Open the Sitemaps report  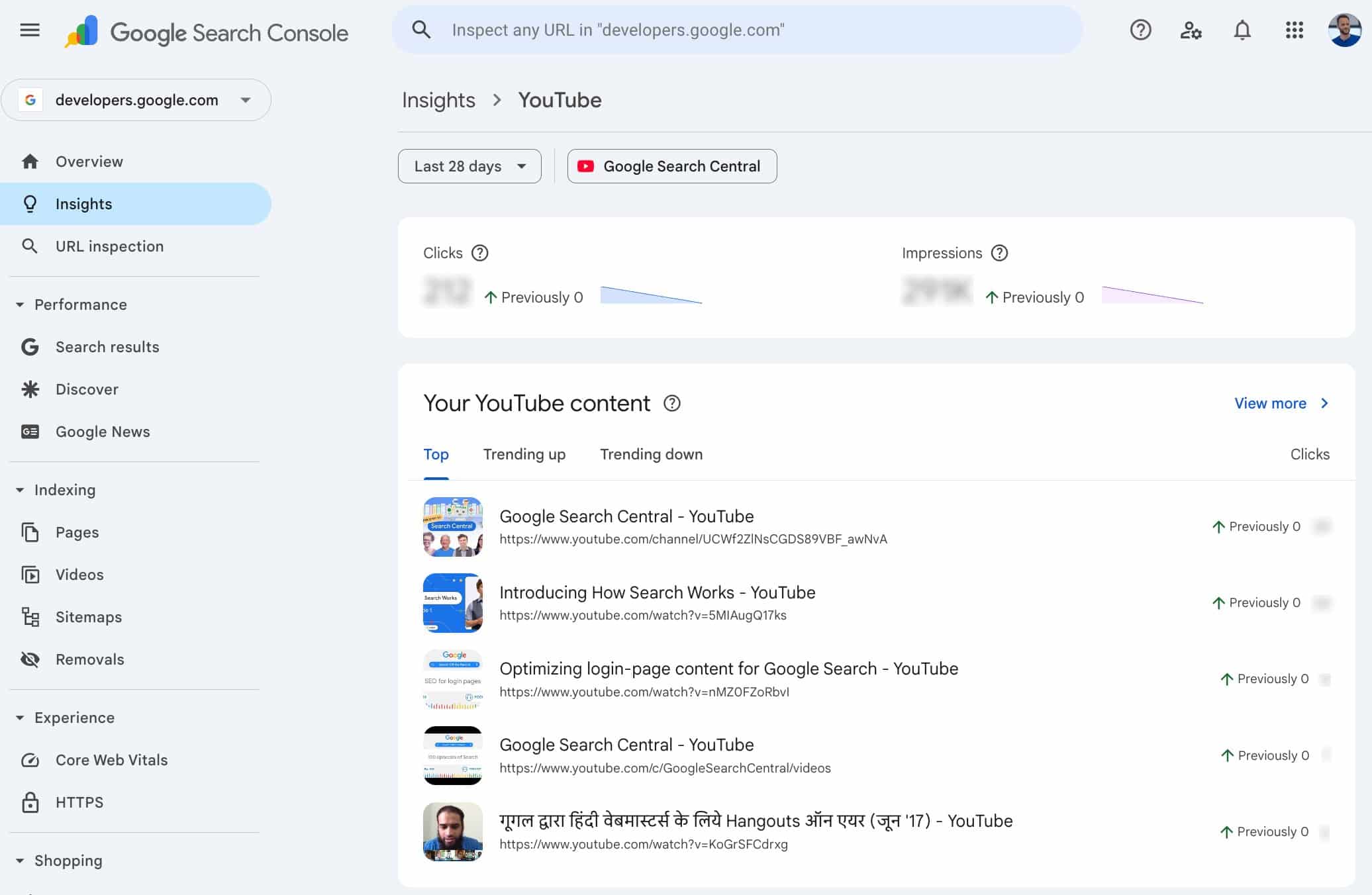pos(89,616)
